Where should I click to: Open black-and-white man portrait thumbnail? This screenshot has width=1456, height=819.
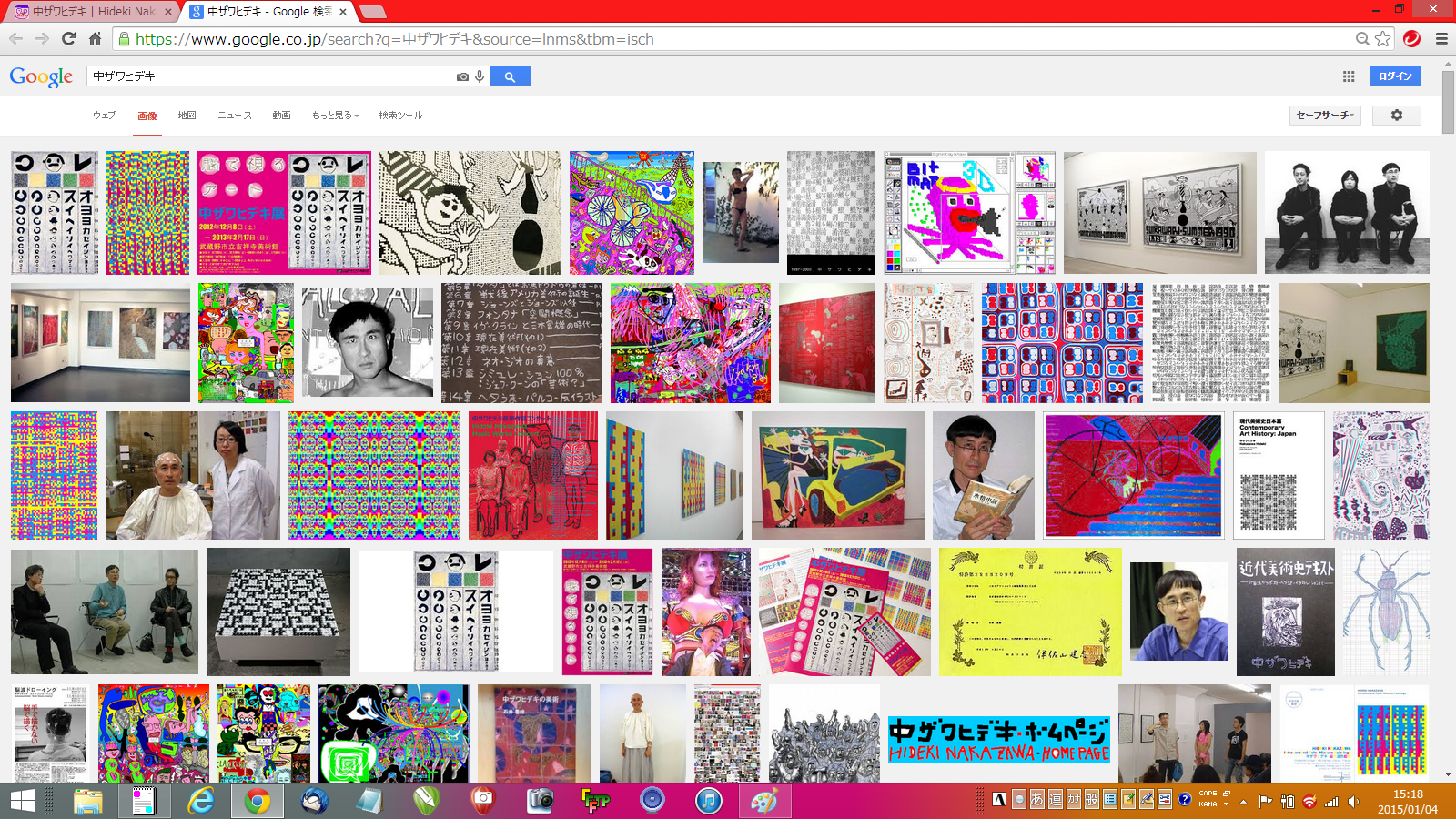point(368,342)
